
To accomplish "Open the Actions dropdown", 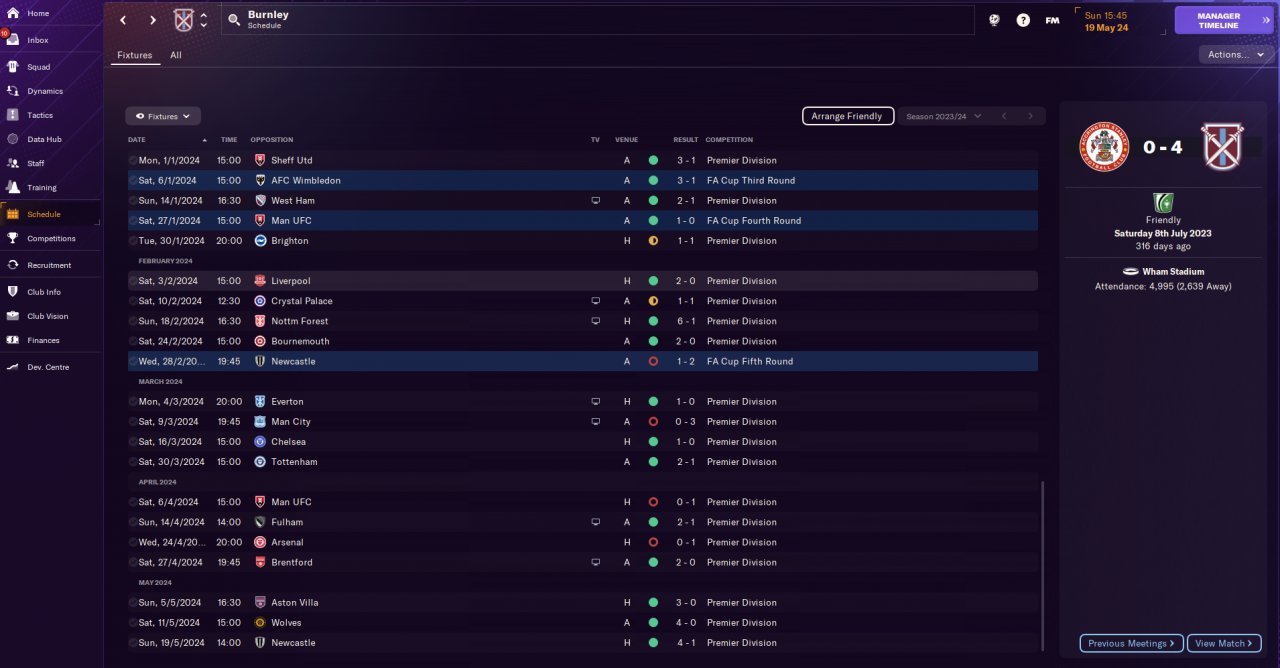I will 1237,55.
